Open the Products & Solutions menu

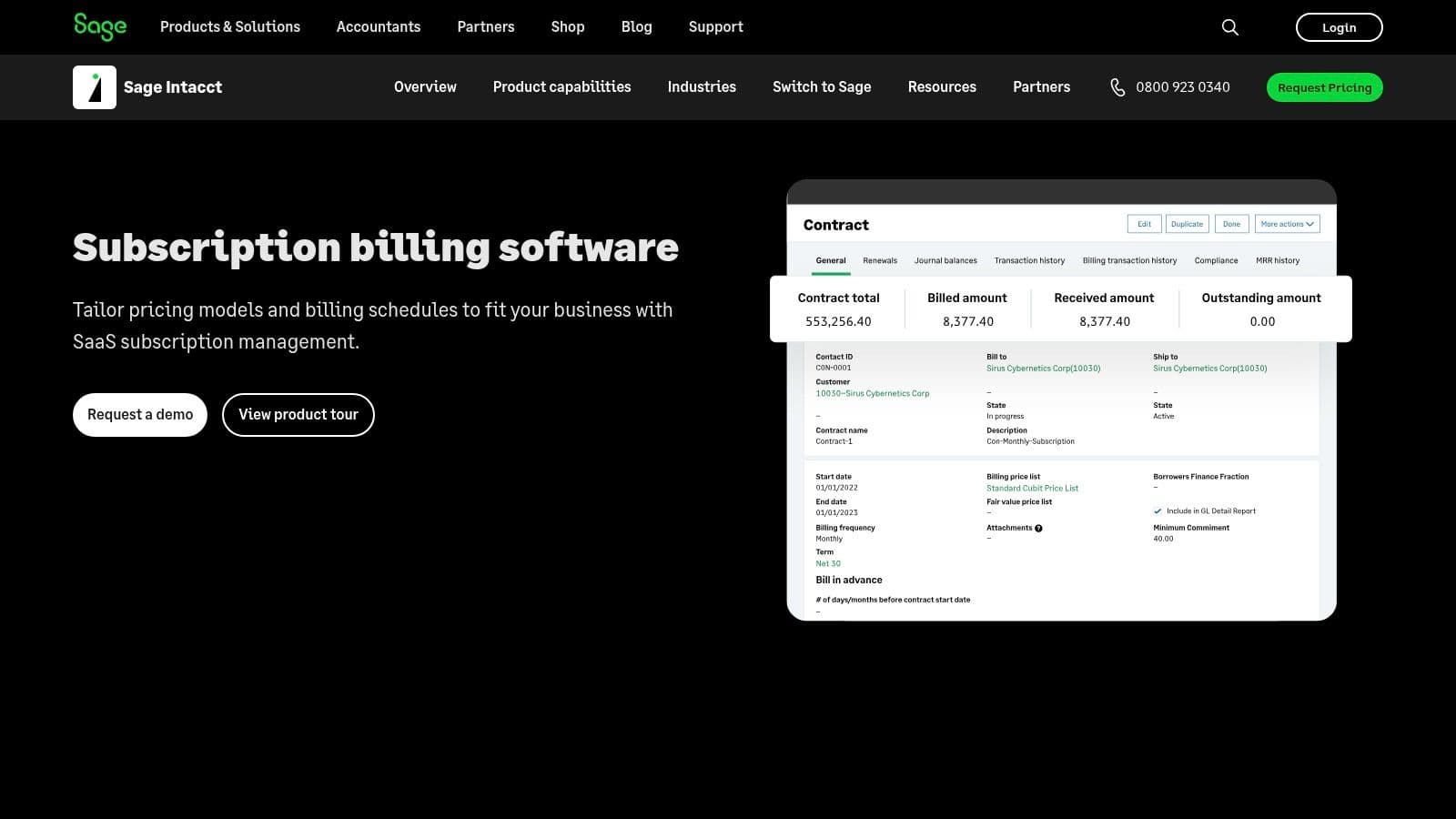pos(230,27)
